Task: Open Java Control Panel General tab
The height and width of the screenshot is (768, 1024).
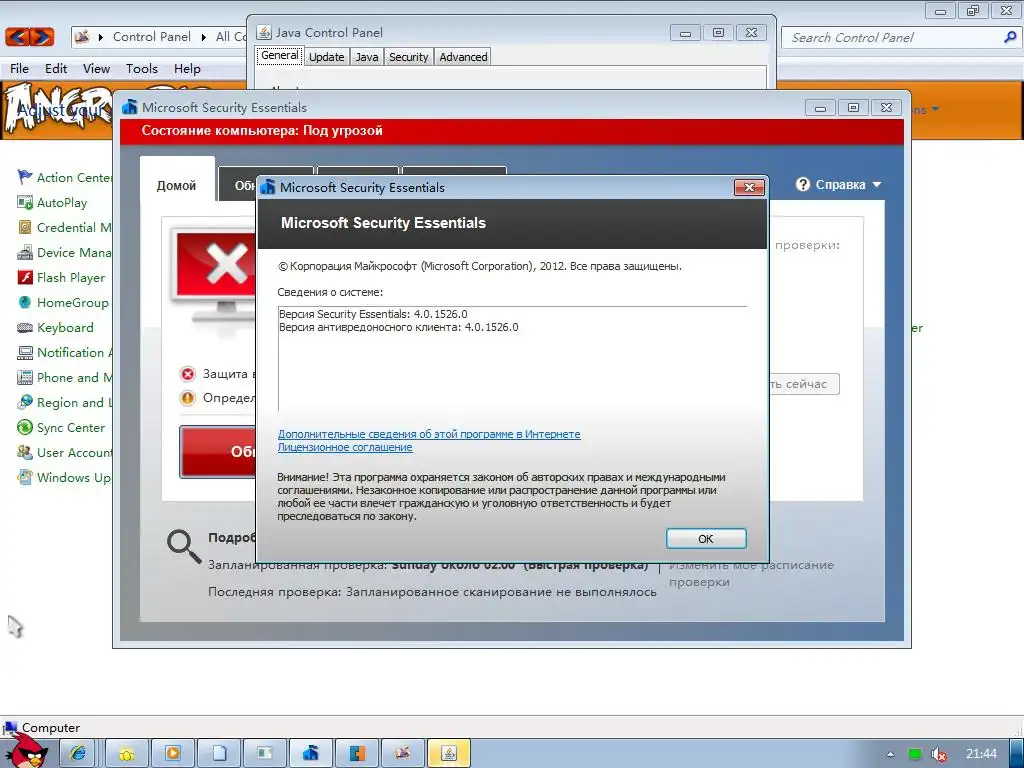Action: tap(280, 56)
